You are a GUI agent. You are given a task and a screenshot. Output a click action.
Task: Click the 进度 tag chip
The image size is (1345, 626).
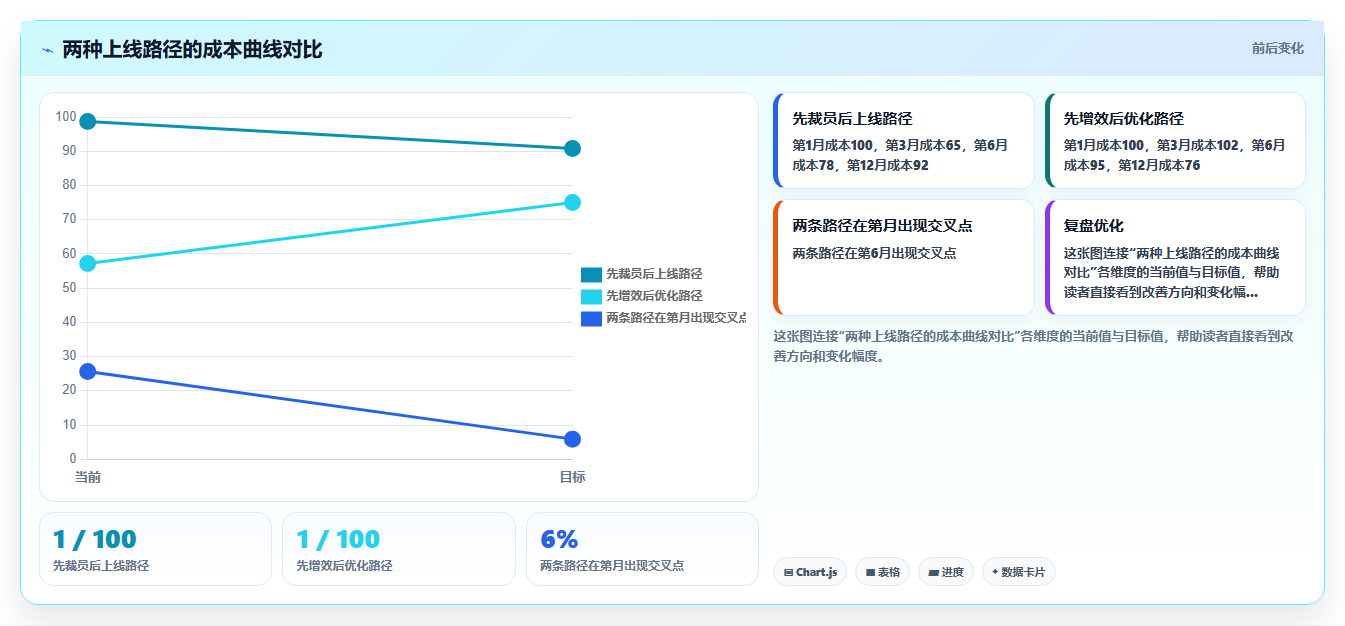pos(945,572)
